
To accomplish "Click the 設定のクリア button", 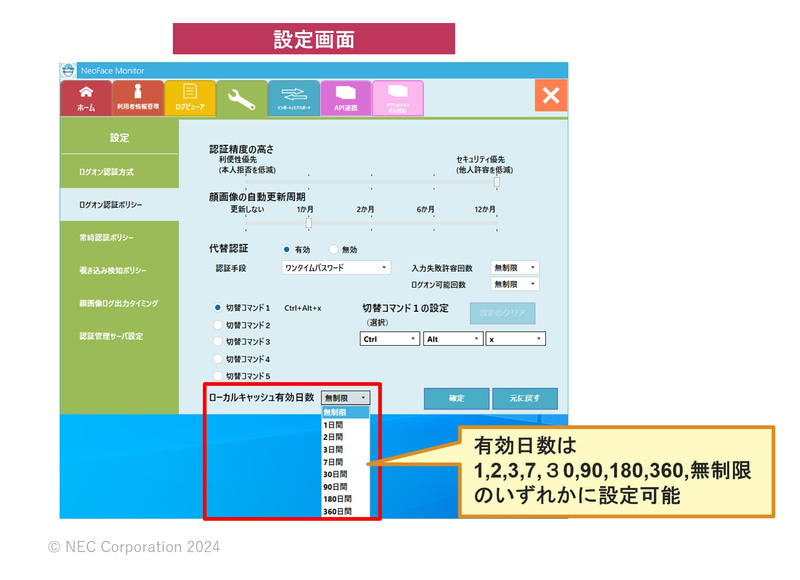I will [x=503, y=313].
